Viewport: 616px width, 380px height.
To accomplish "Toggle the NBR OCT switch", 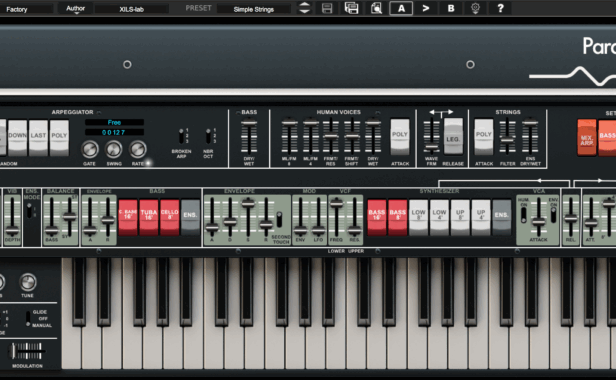I will [x=208, y=136].
